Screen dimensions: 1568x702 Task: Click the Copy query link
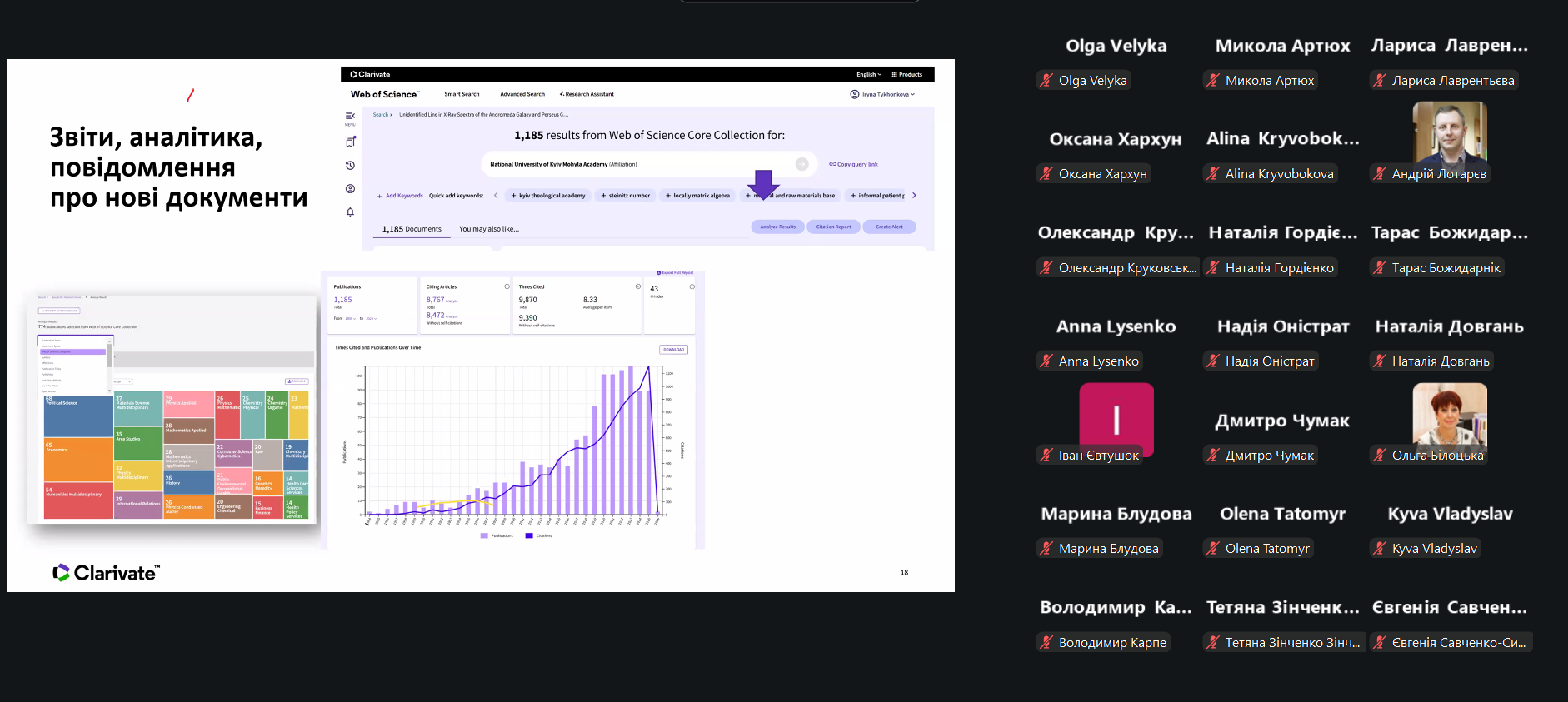[x=853, y=164]
